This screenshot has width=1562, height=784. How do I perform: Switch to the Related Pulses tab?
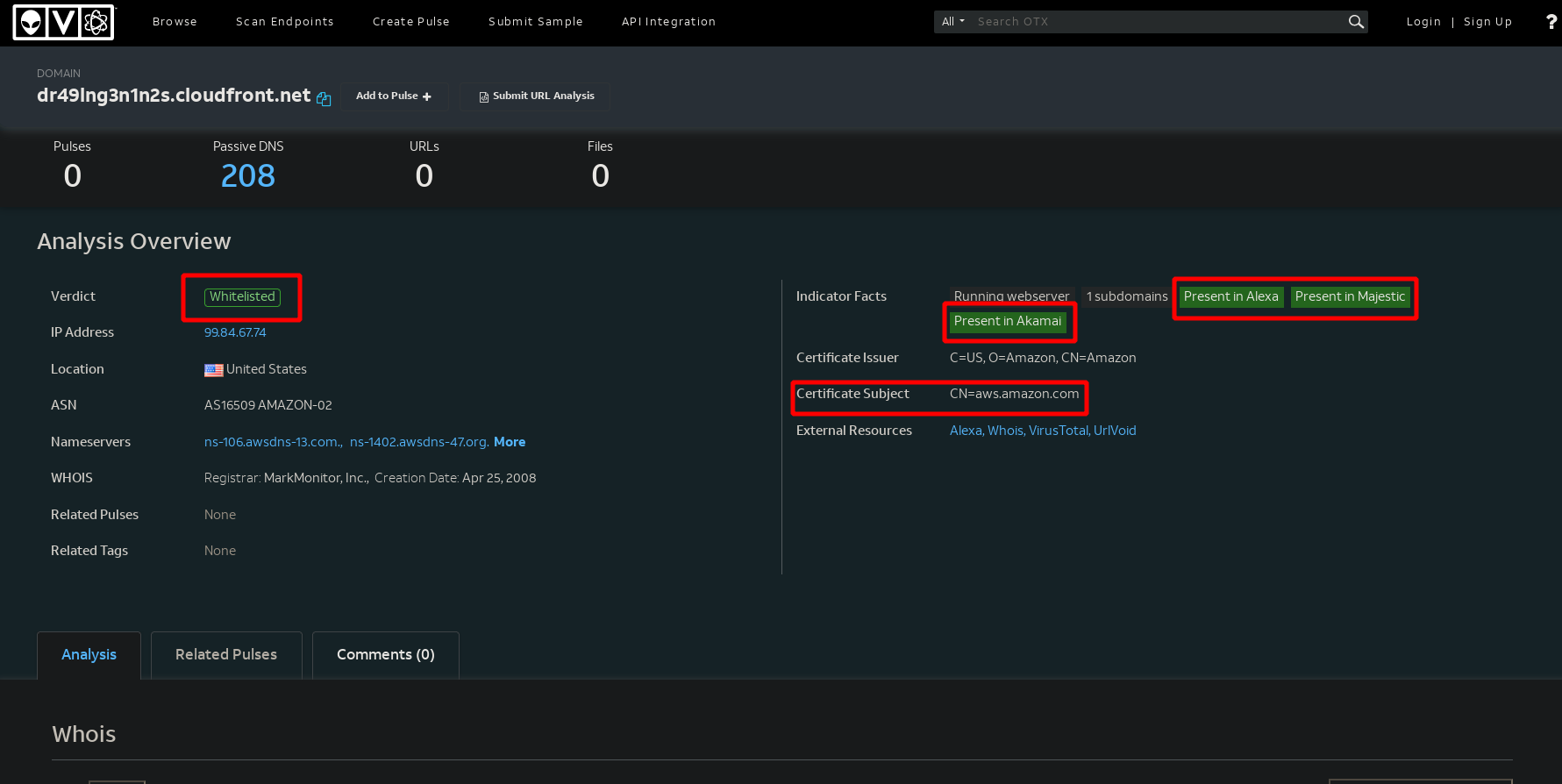click(226, 655)
